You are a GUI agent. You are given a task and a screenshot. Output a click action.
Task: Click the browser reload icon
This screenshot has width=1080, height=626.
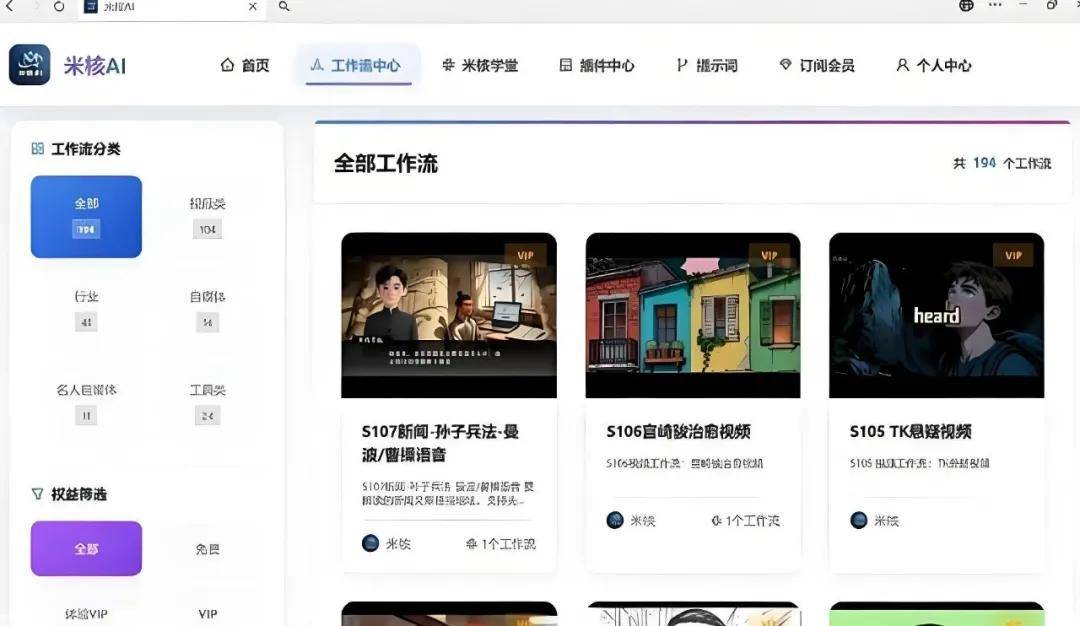pyautogui.click(x=59, y=6)
